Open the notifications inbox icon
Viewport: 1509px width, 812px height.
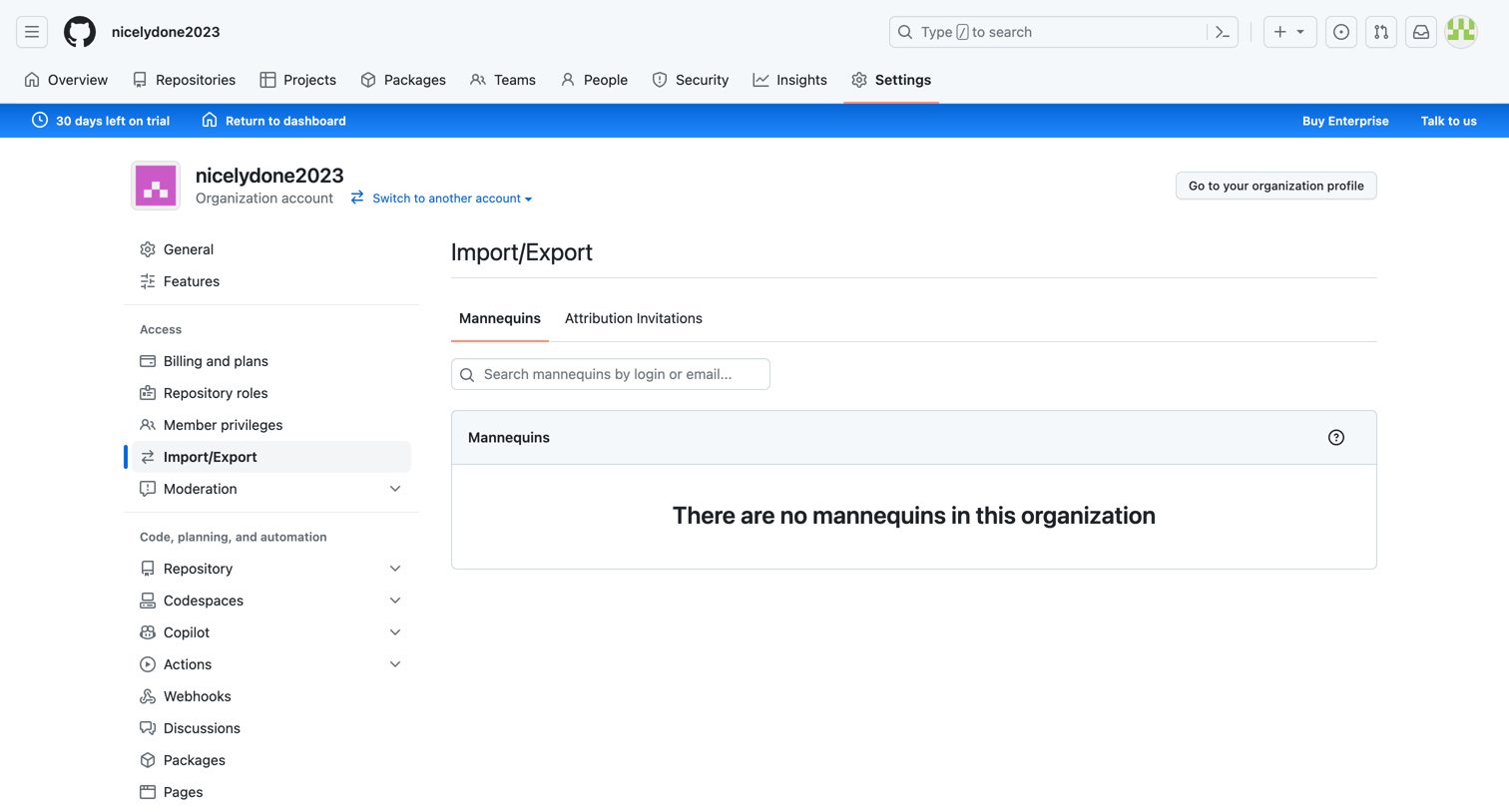pos(1421,32)
